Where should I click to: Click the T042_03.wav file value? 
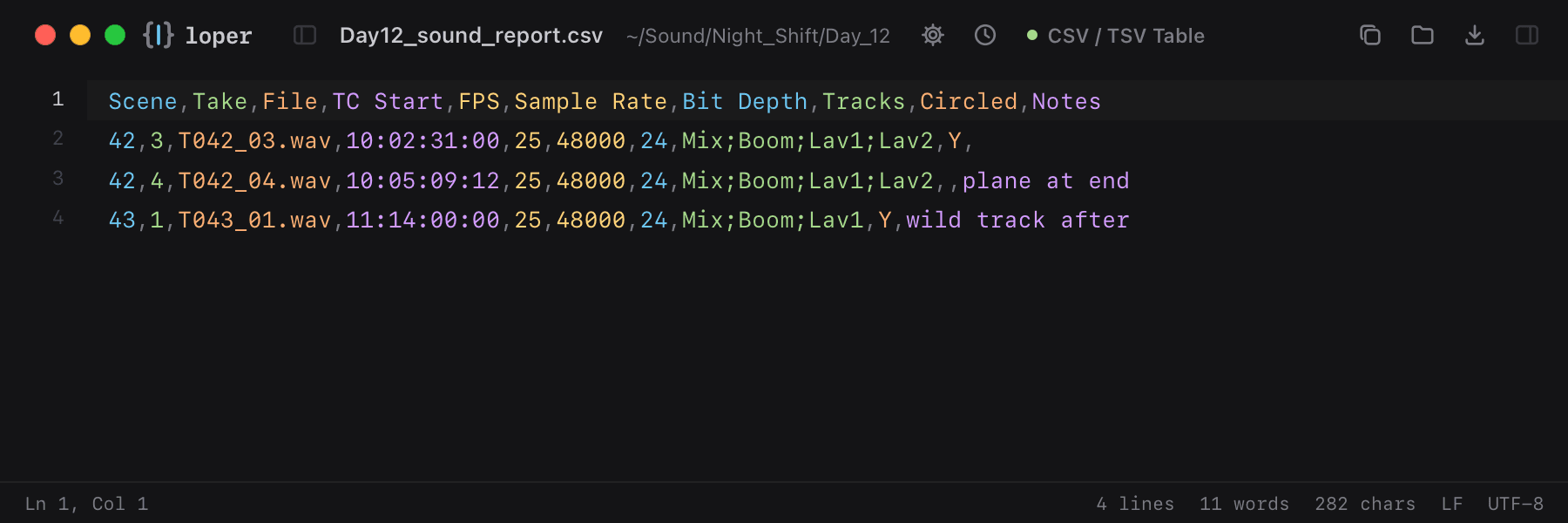pos(255,140)
